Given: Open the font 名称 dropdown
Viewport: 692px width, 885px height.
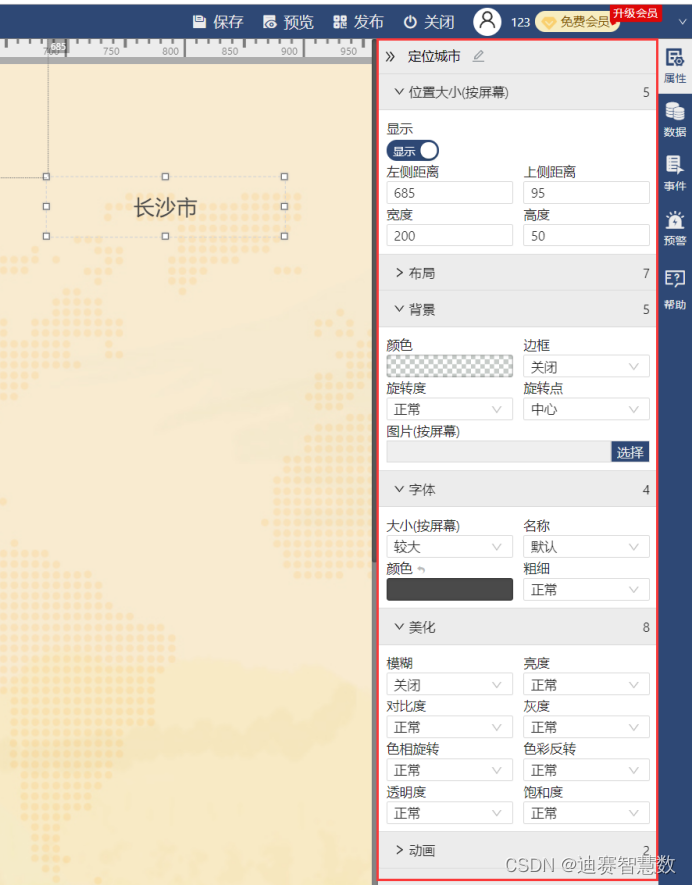Looking at the screenshot, I should (586, 547).
